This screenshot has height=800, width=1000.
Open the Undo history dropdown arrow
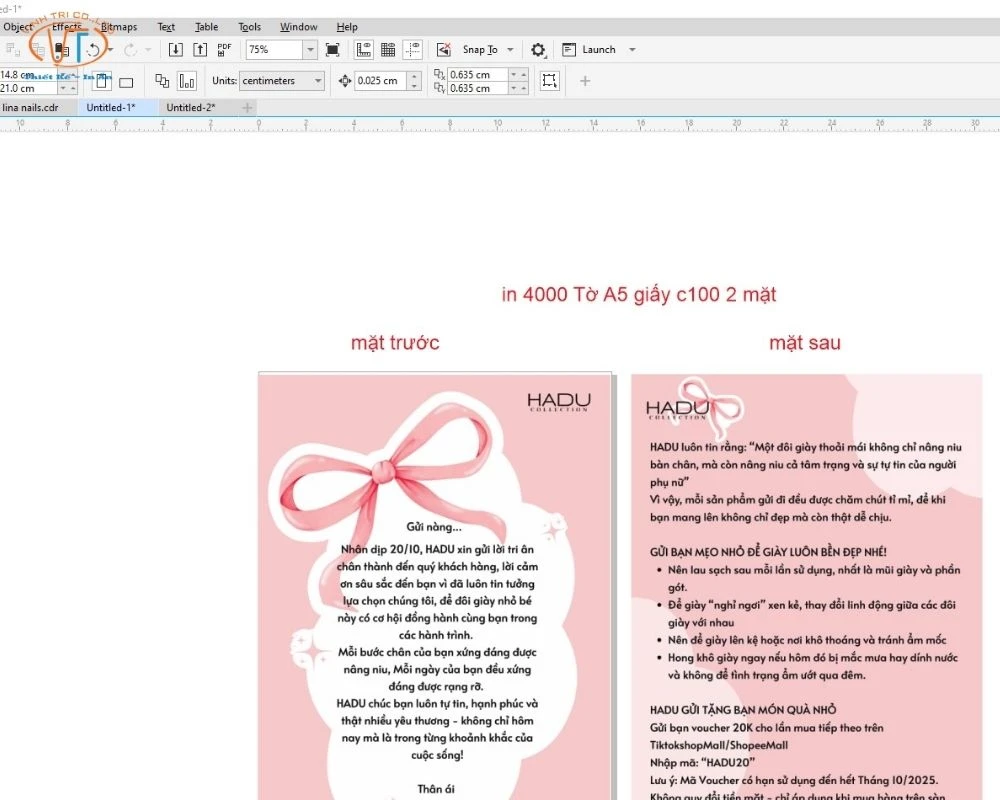pyautogui.click(x=110, y=49)
